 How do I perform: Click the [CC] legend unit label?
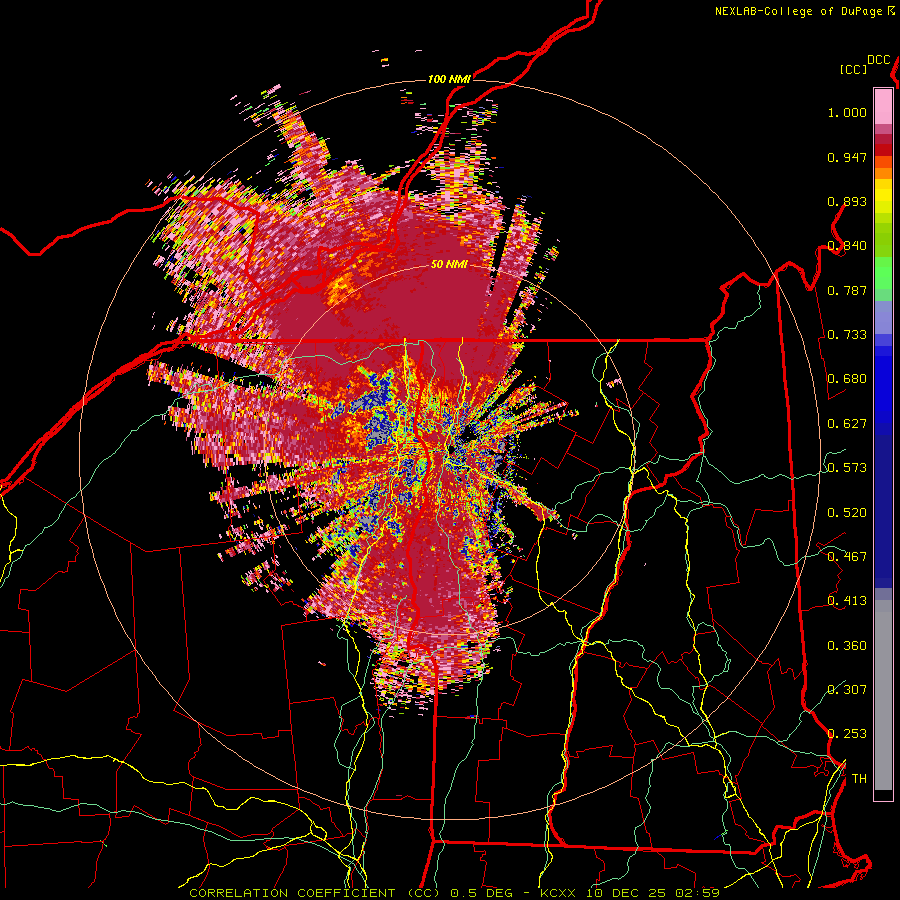coord(854,69)
